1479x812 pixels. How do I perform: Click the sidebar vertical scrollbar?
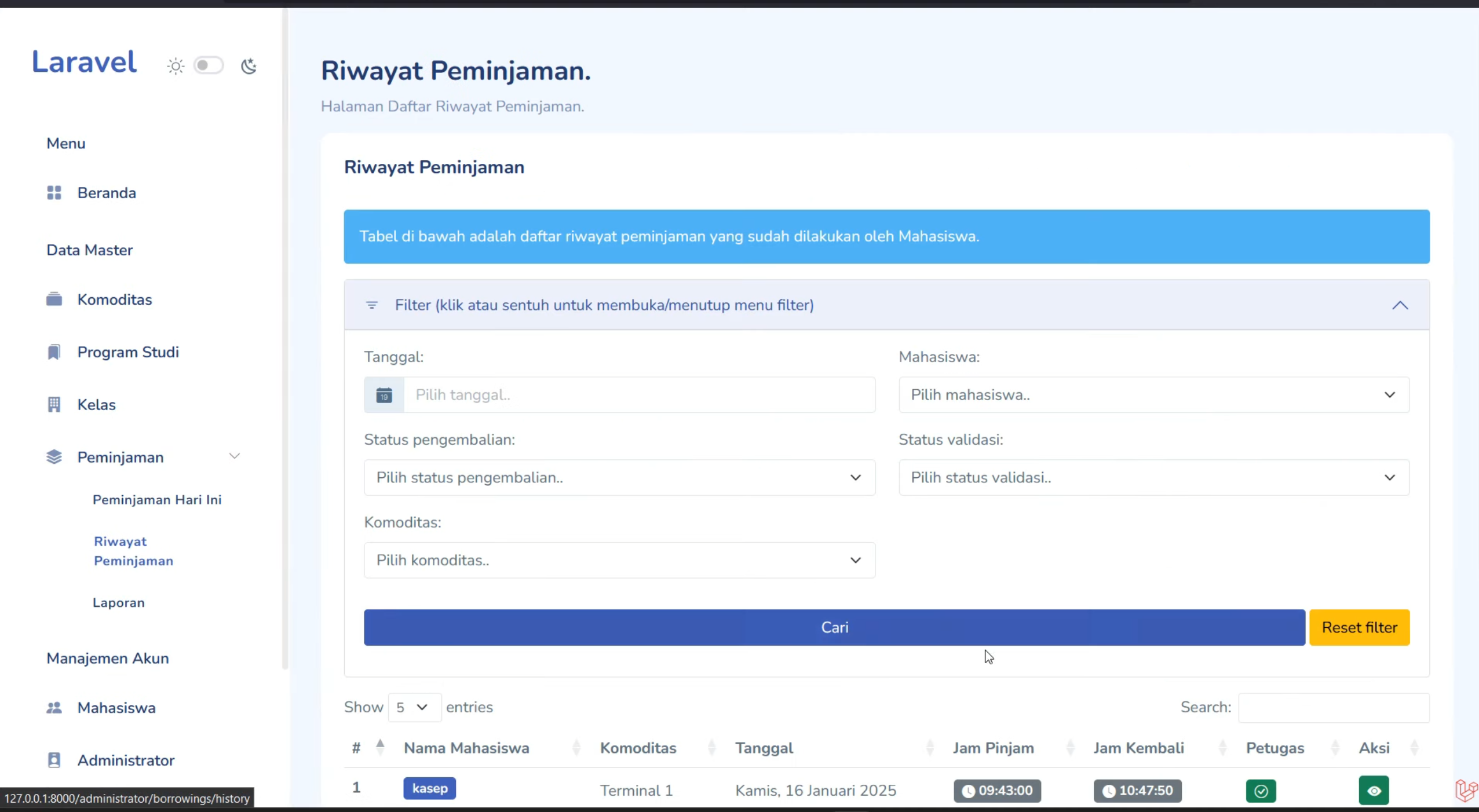(x=284, y=339)
